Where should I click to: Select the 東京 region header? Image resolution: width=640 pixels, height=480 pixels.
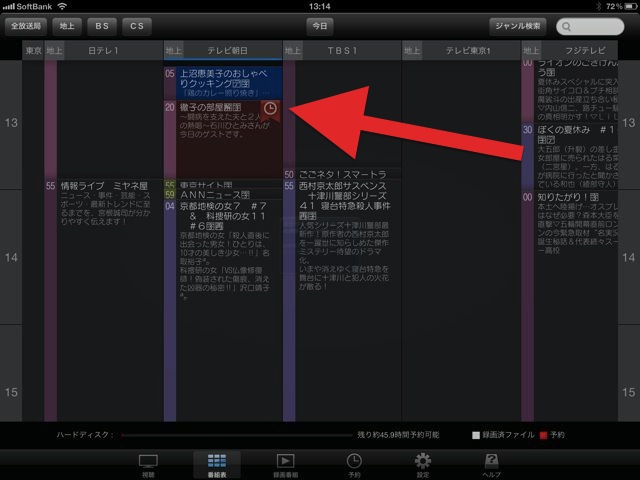click(33, 51)
